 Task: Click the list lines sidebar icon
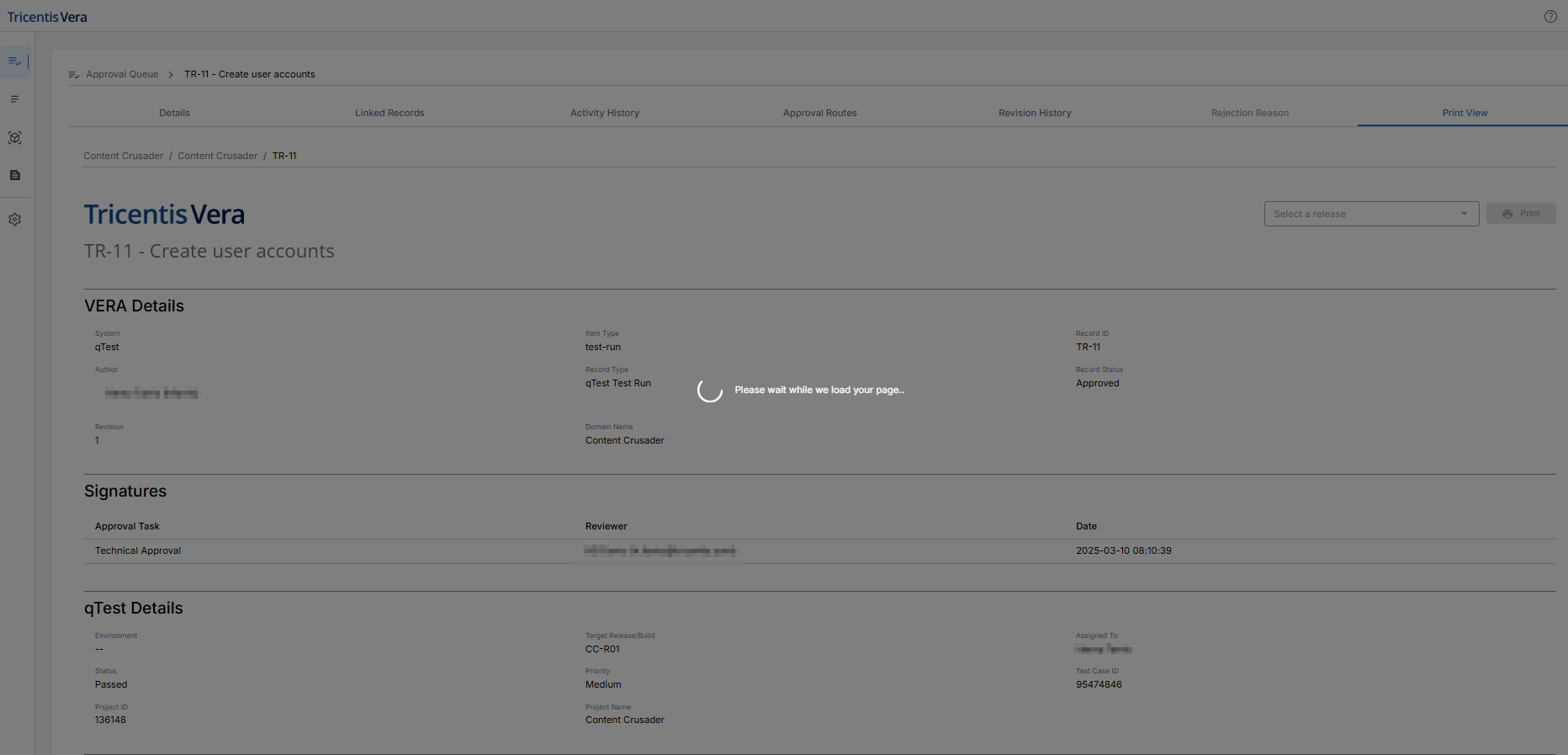(x=14, y=99)
